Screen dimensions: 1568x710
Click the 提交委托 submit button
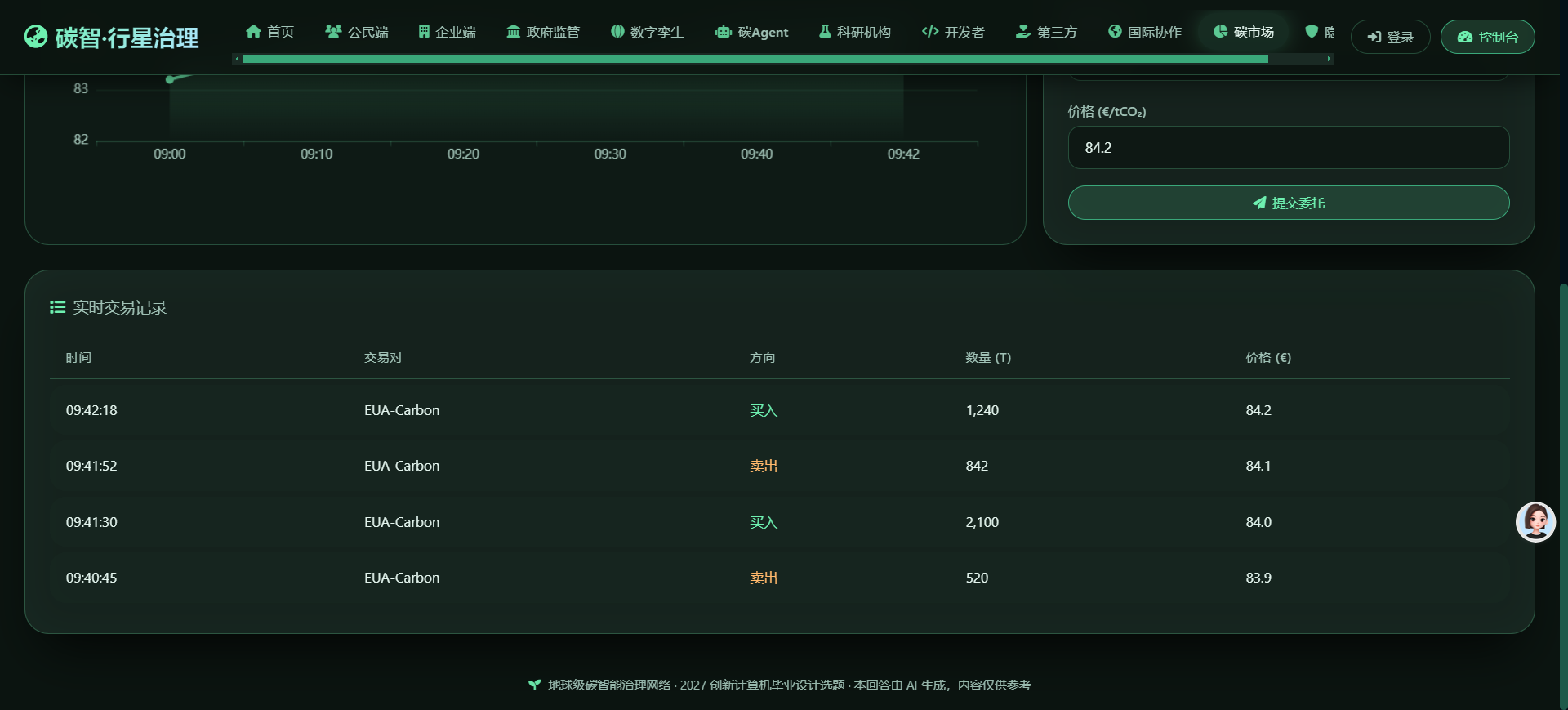[x=1288, y=203]
